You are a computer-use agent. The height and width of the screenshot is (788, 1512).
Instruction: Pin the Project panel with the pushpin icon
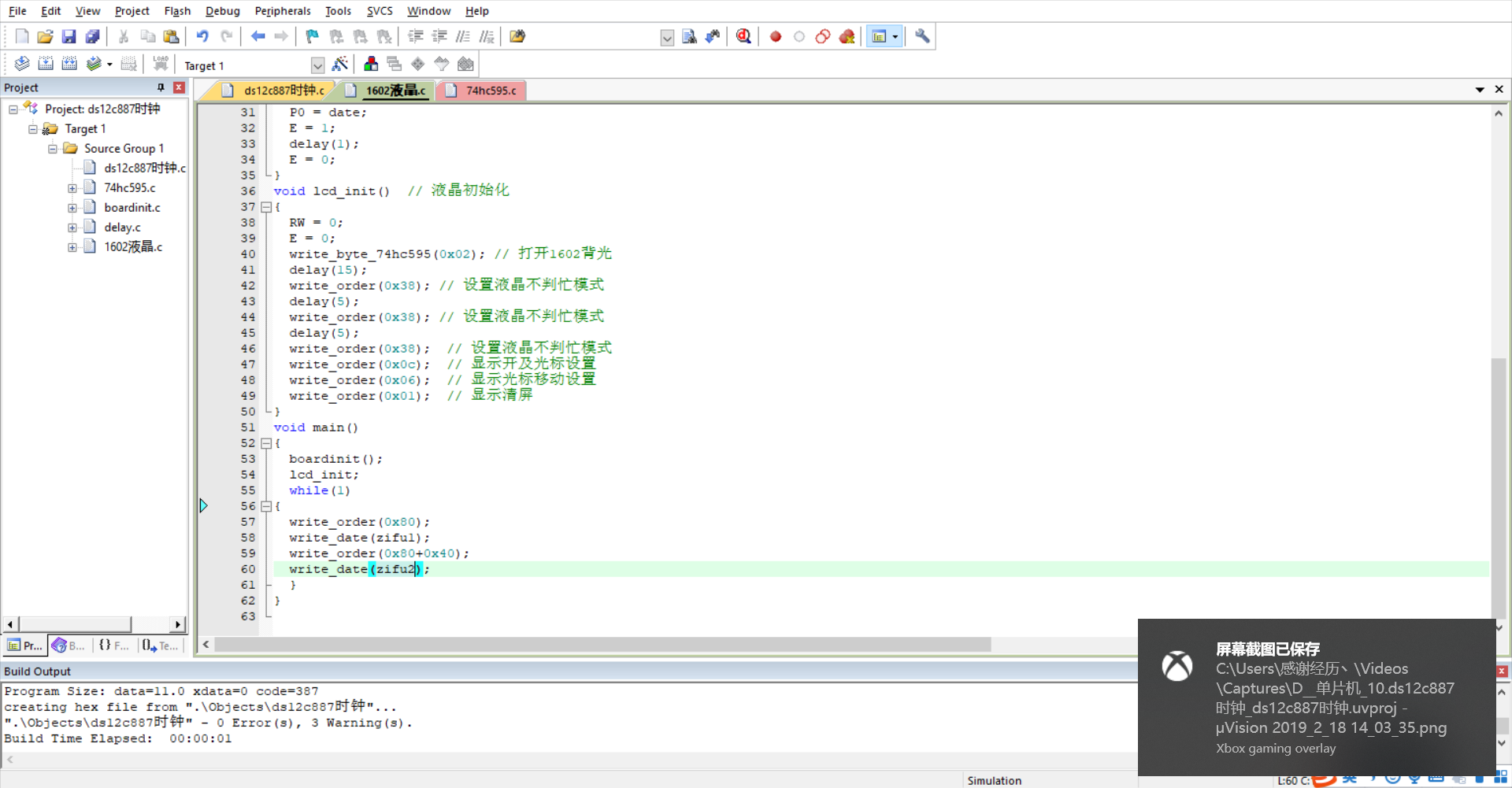pyautogui.click(x=161, y=87)
